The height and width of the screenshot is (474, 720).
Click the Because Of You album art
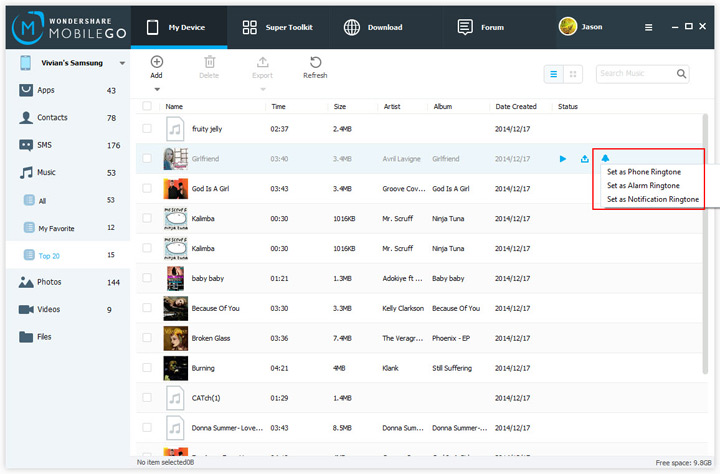tap(175, 308)
